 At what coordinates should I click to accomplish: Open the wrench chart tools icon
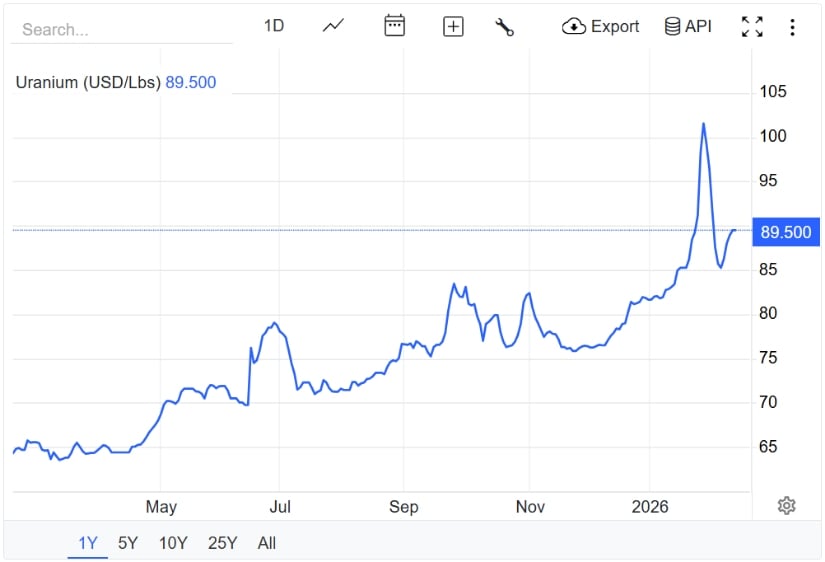505,27
